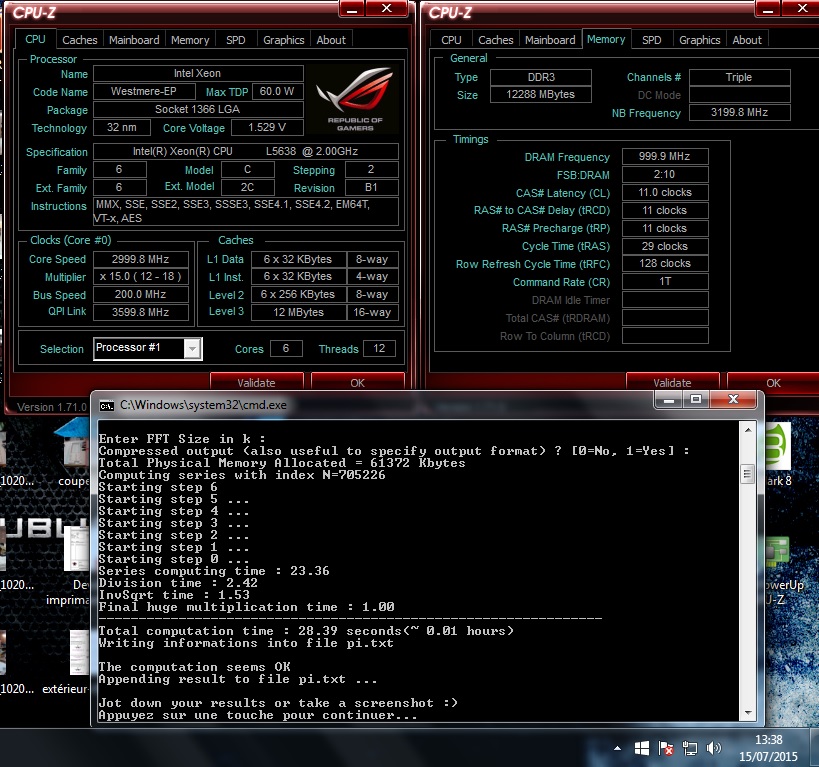Click Validate button in left CPU-Z window
The height and width of the screenshot is (767, 819).
point(256,382)
